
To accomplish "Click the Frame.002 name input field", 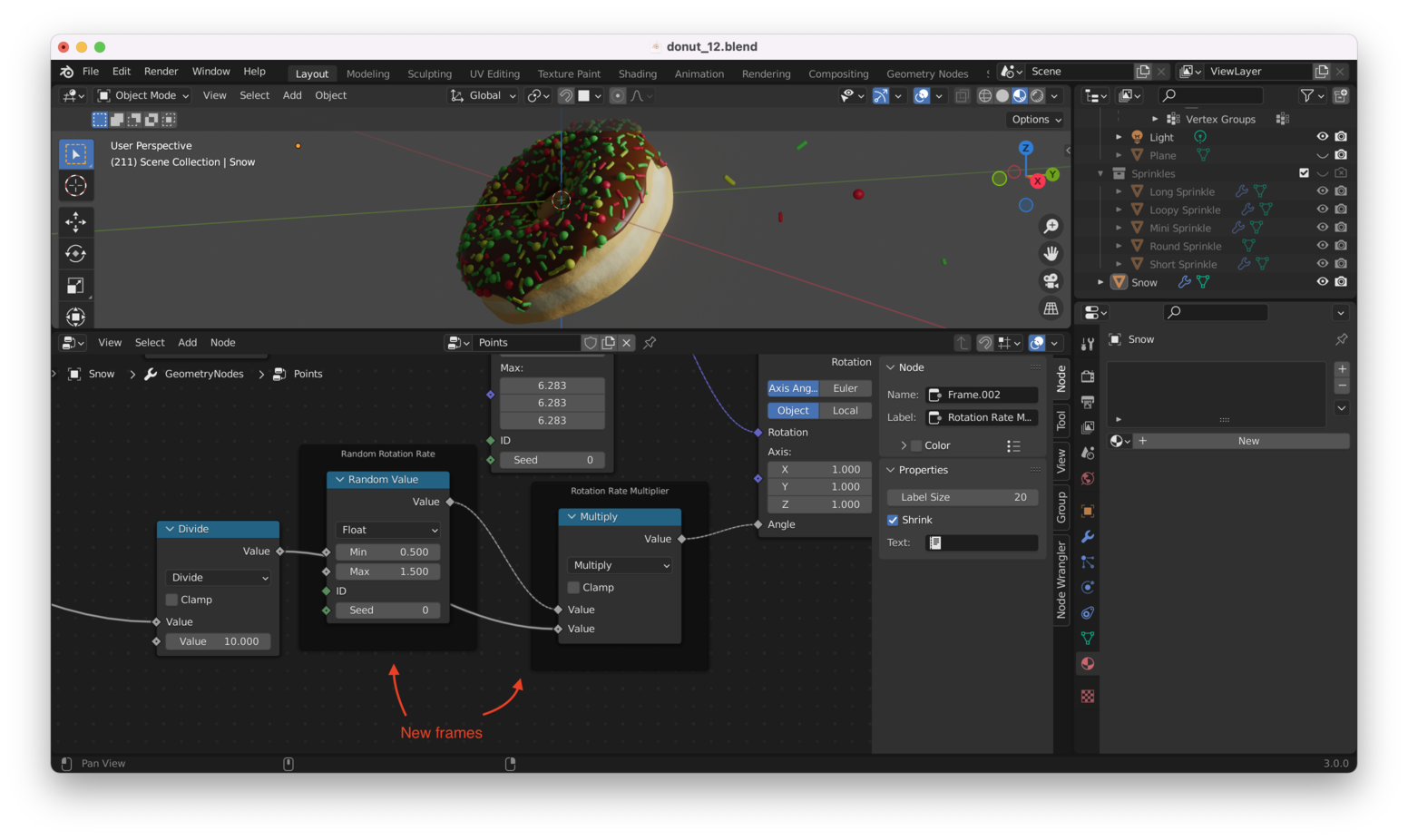I will tap(982, 395).
